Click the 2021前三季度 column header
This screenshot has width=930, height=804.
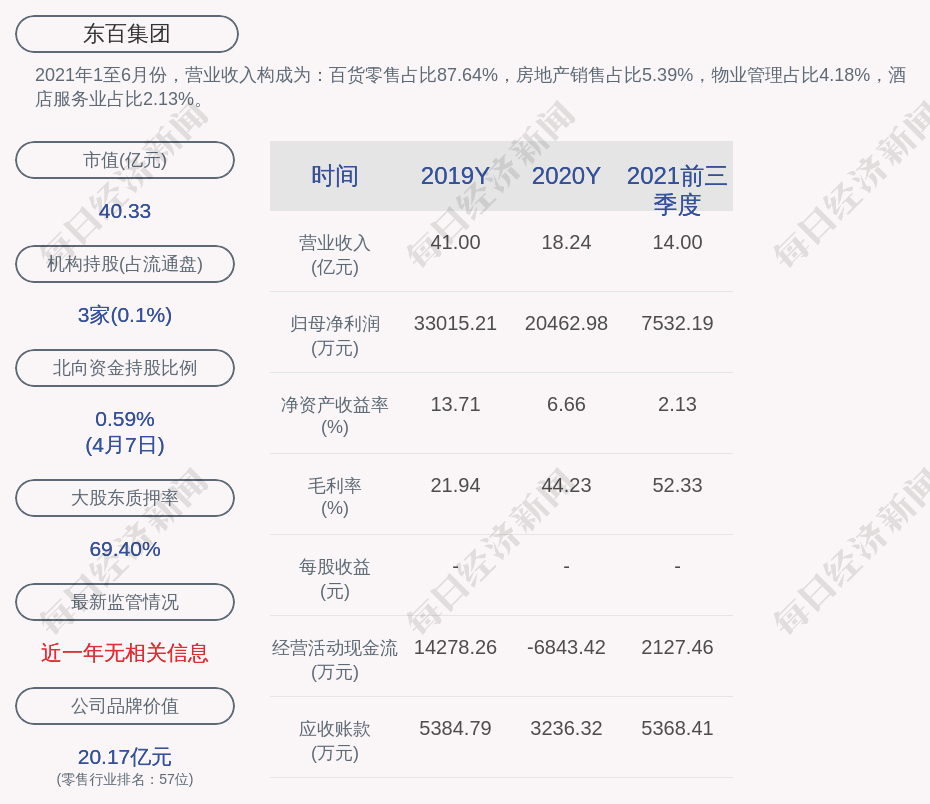(677, 190)
